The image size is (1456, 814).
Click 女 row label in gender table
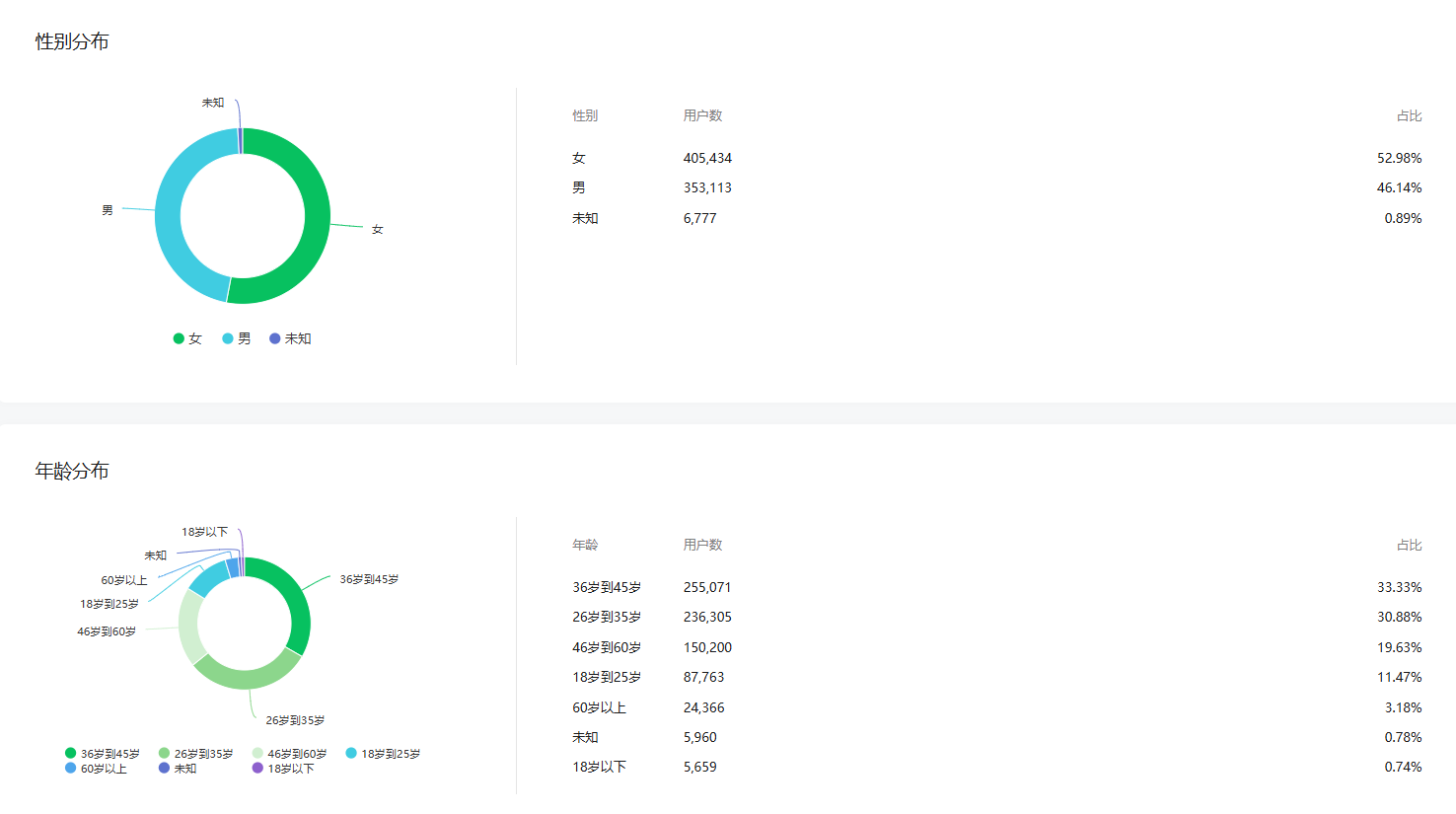click(579, 158)
